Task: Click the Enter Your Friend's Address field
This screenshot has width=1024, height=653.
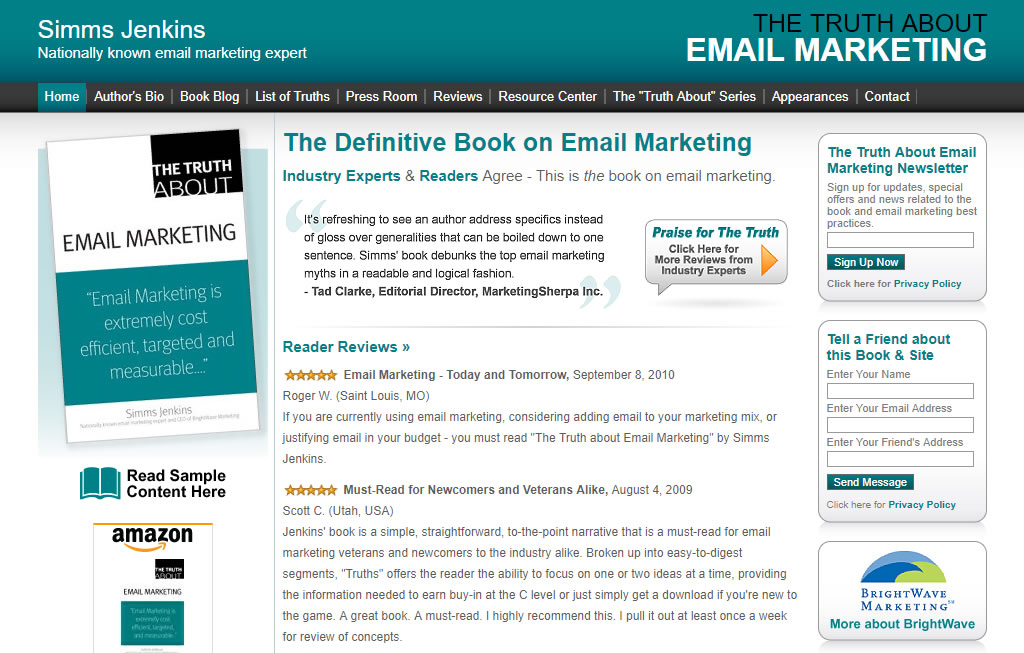Action: coord(900,458)
